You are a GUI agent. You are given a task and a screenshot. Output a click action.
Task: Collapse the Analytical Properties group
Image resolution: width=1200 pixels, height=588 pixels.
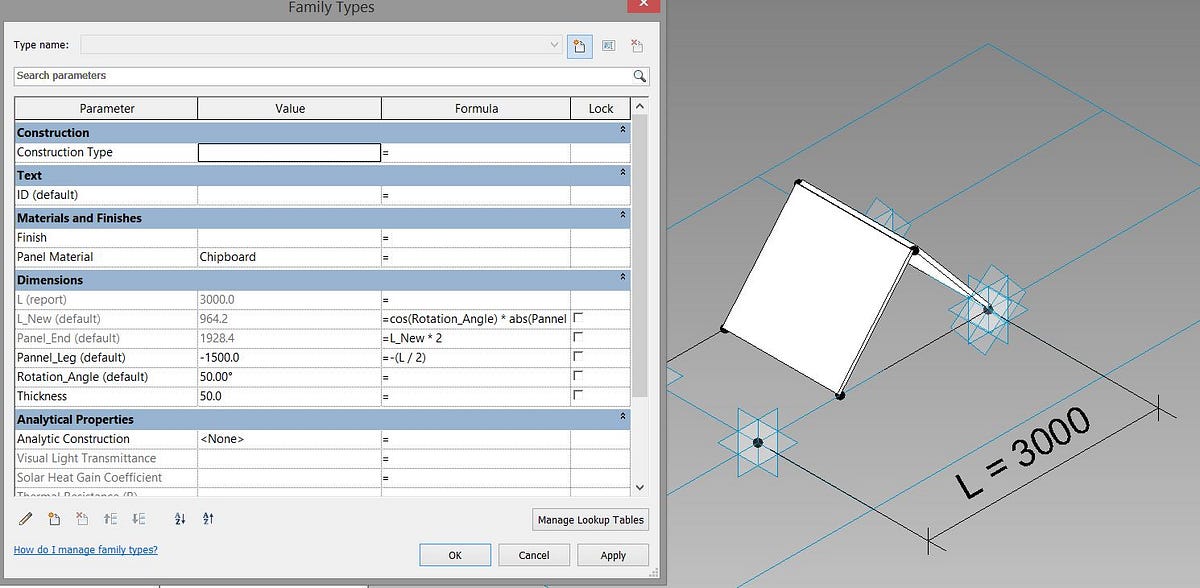click(623, 419)
